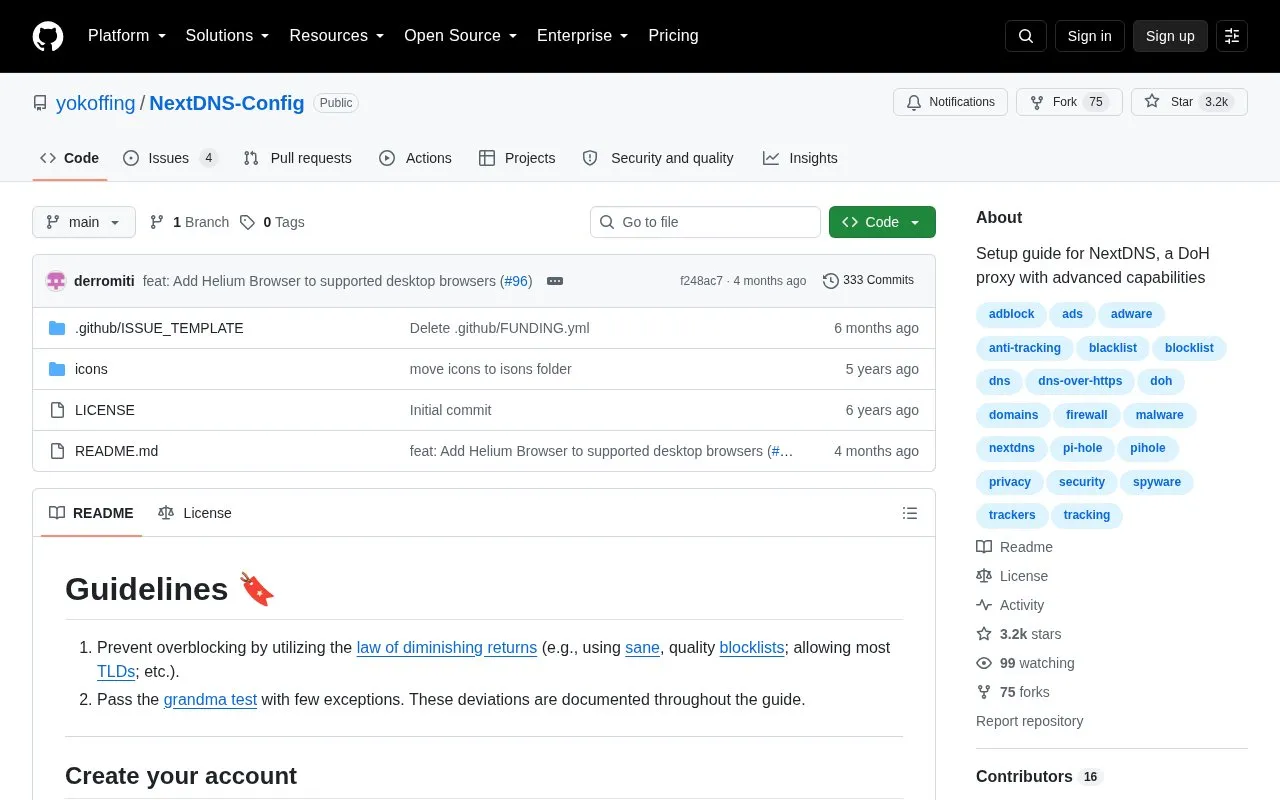This screenshot has height=800, width=1280.
Task: Click the icons folder icon
Action: tap(57, 369)
